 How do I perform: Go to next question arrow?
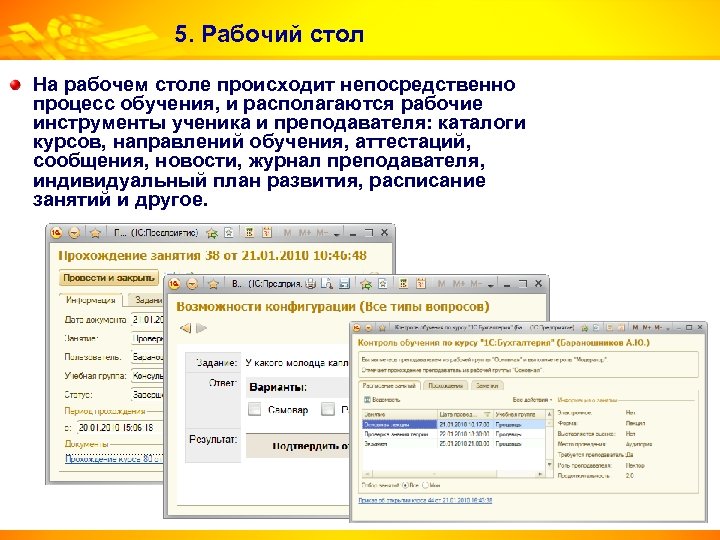[202, 328]
